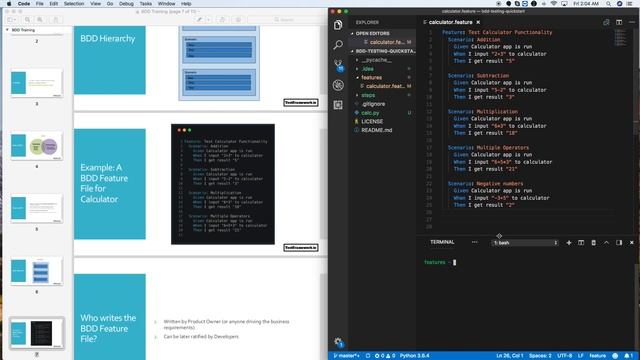
Task: Open the LICENSE file
Action: pos(372,122)
